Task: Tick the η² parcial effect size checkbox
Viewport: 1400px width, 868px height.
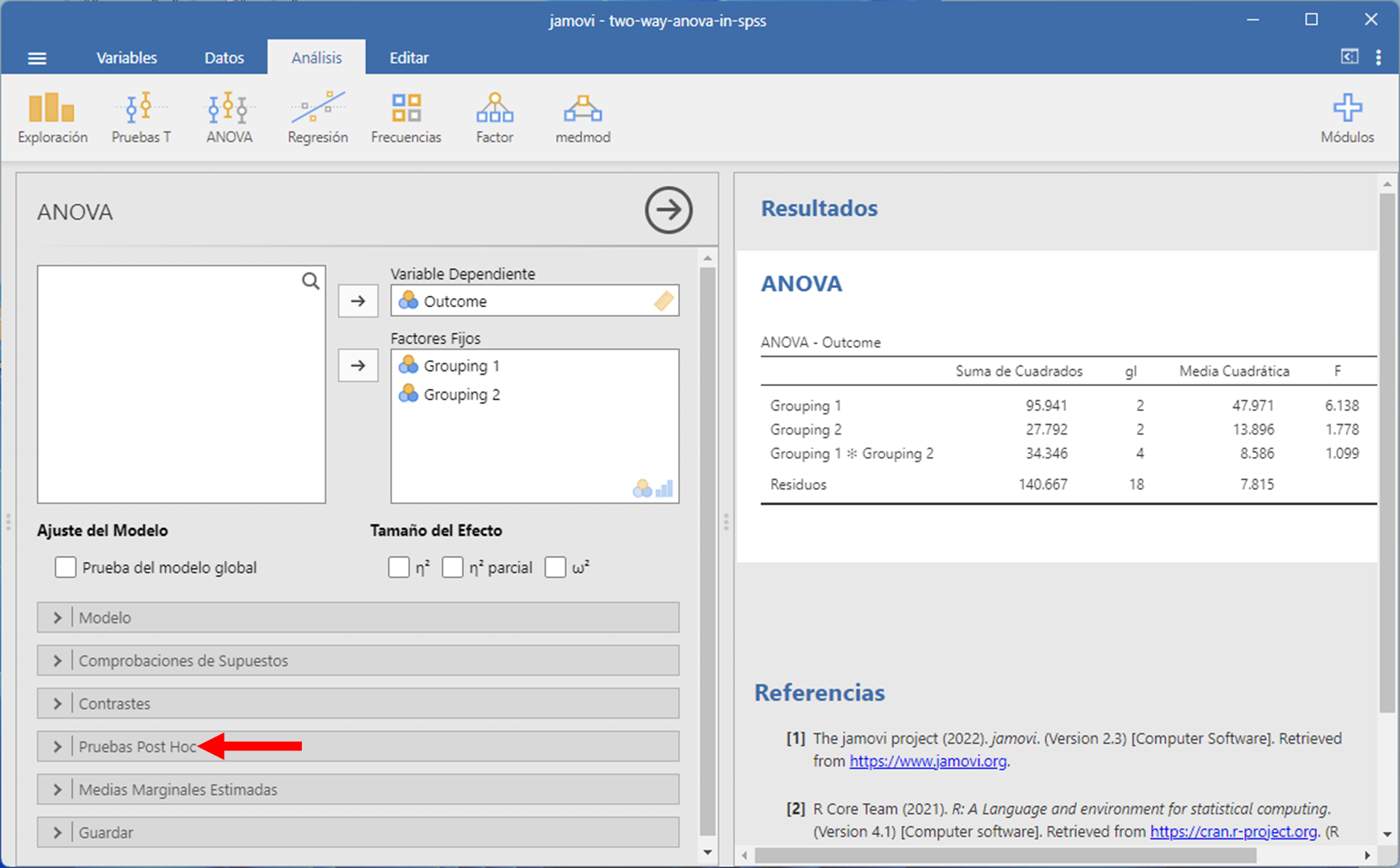Action: click(452, 568)
